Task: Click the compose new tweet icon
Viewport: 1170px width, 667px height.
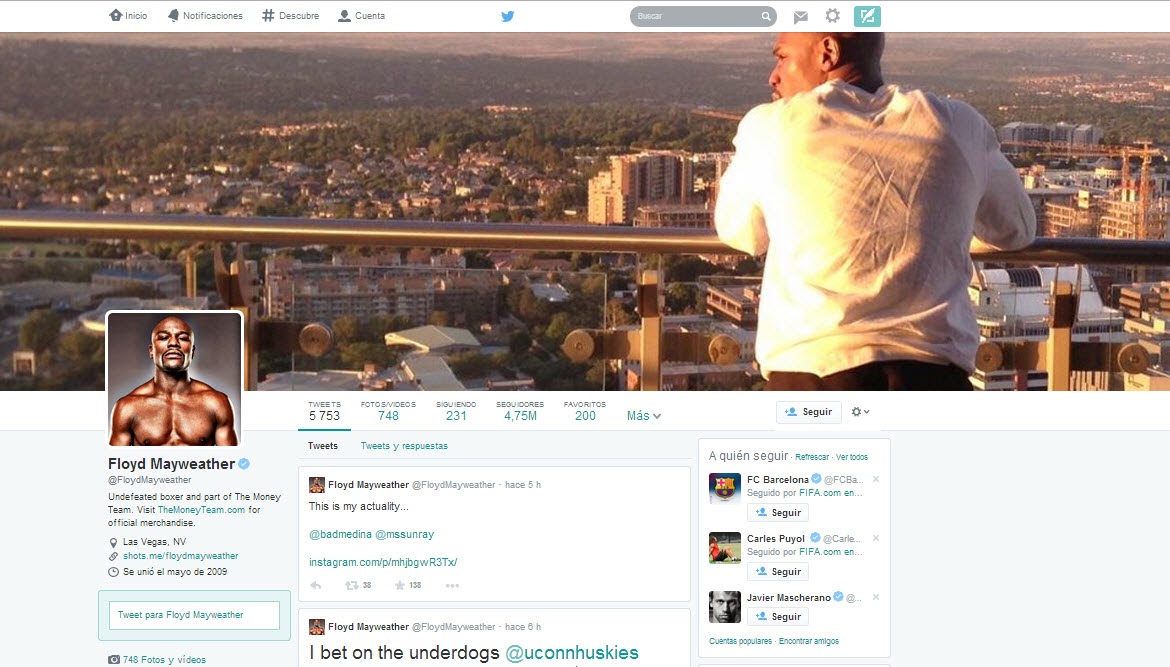Action: [867, 16]
